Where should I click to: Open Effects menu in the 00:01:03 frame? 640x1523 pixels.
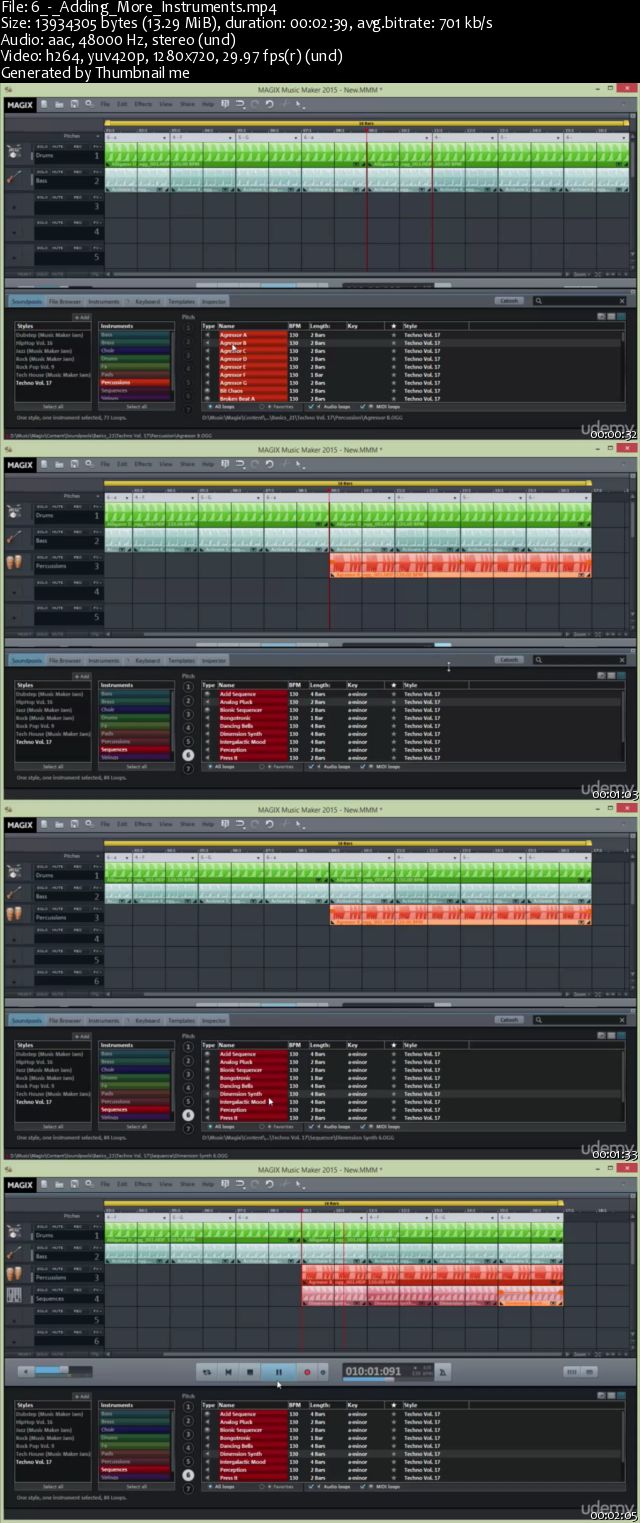pos(143,465)
